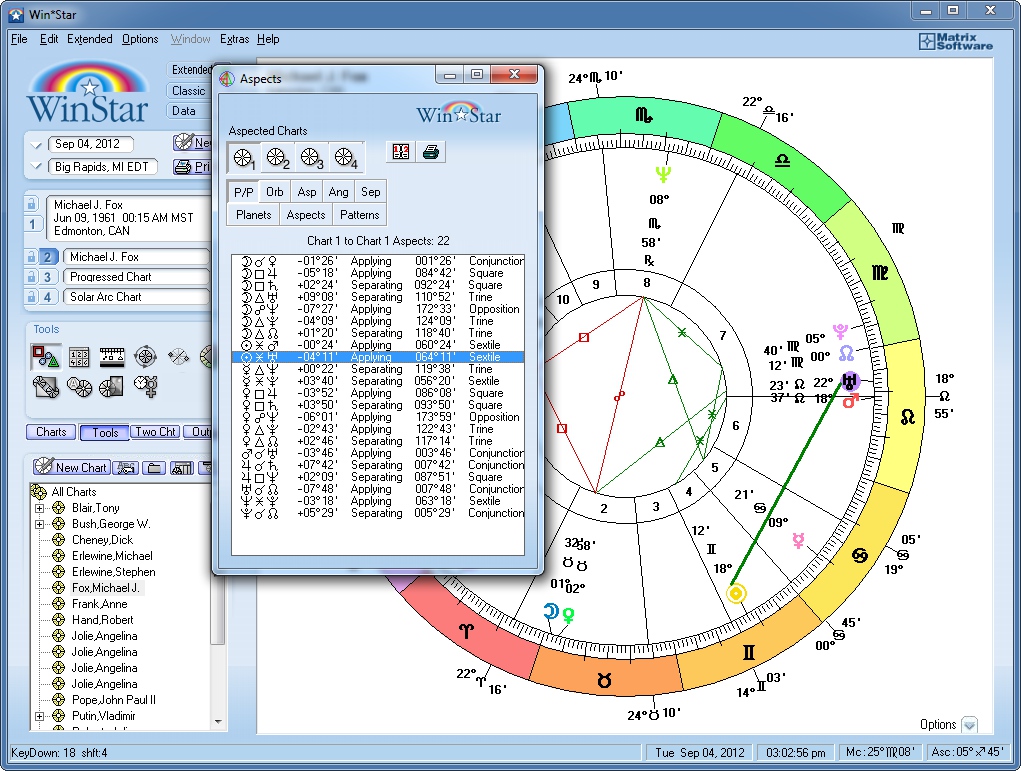Screen dimensions: 1021x771
Task: Sort aspects by Sep
Action: coord(371,192)
